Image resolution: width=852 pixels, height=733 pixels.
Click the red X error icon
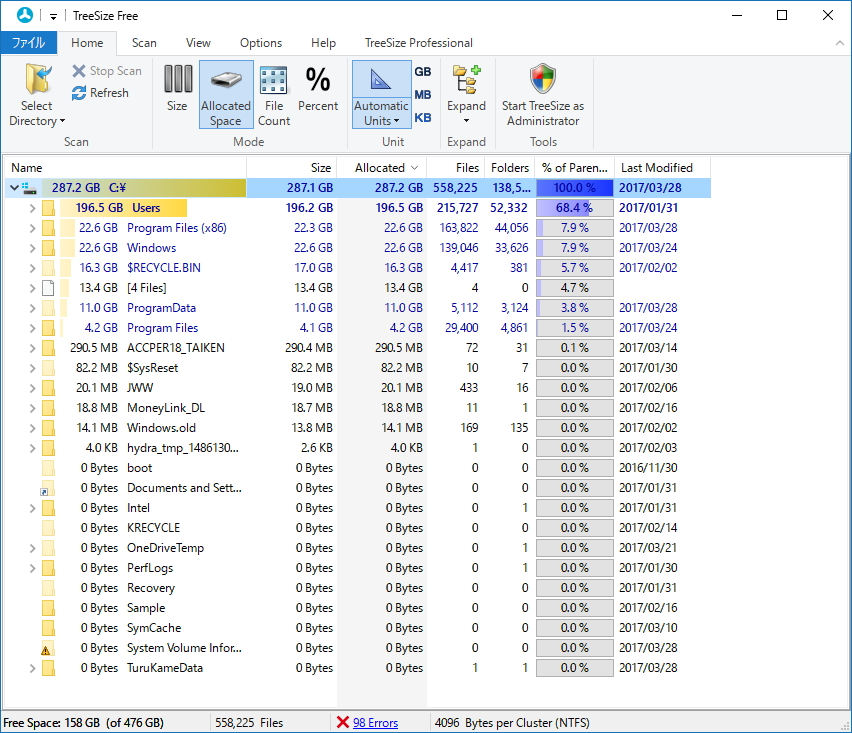point(342,722)
